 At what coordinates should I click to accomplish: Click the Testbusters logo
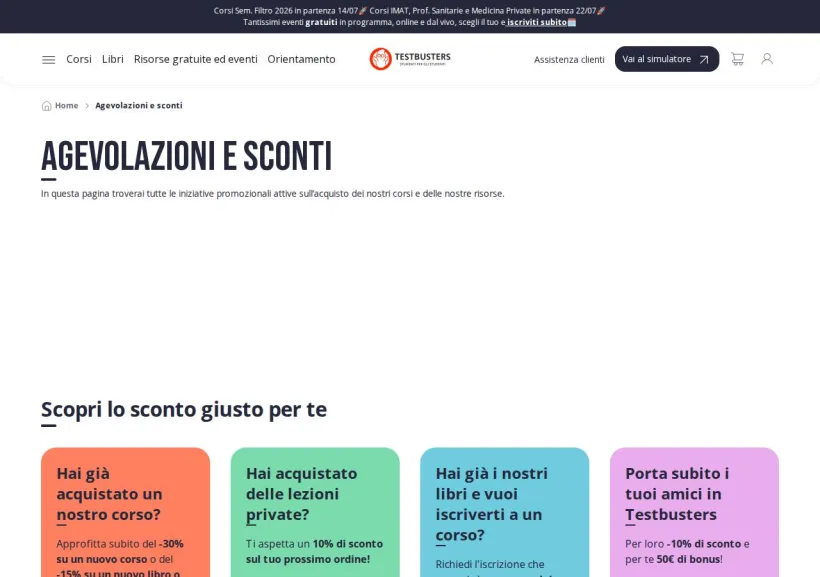point(410,59)
